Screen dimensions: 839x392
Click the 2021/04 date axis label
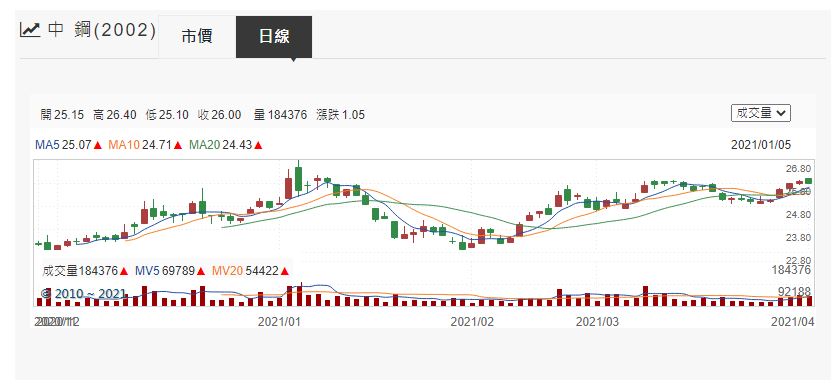click(x=792, y=321)
